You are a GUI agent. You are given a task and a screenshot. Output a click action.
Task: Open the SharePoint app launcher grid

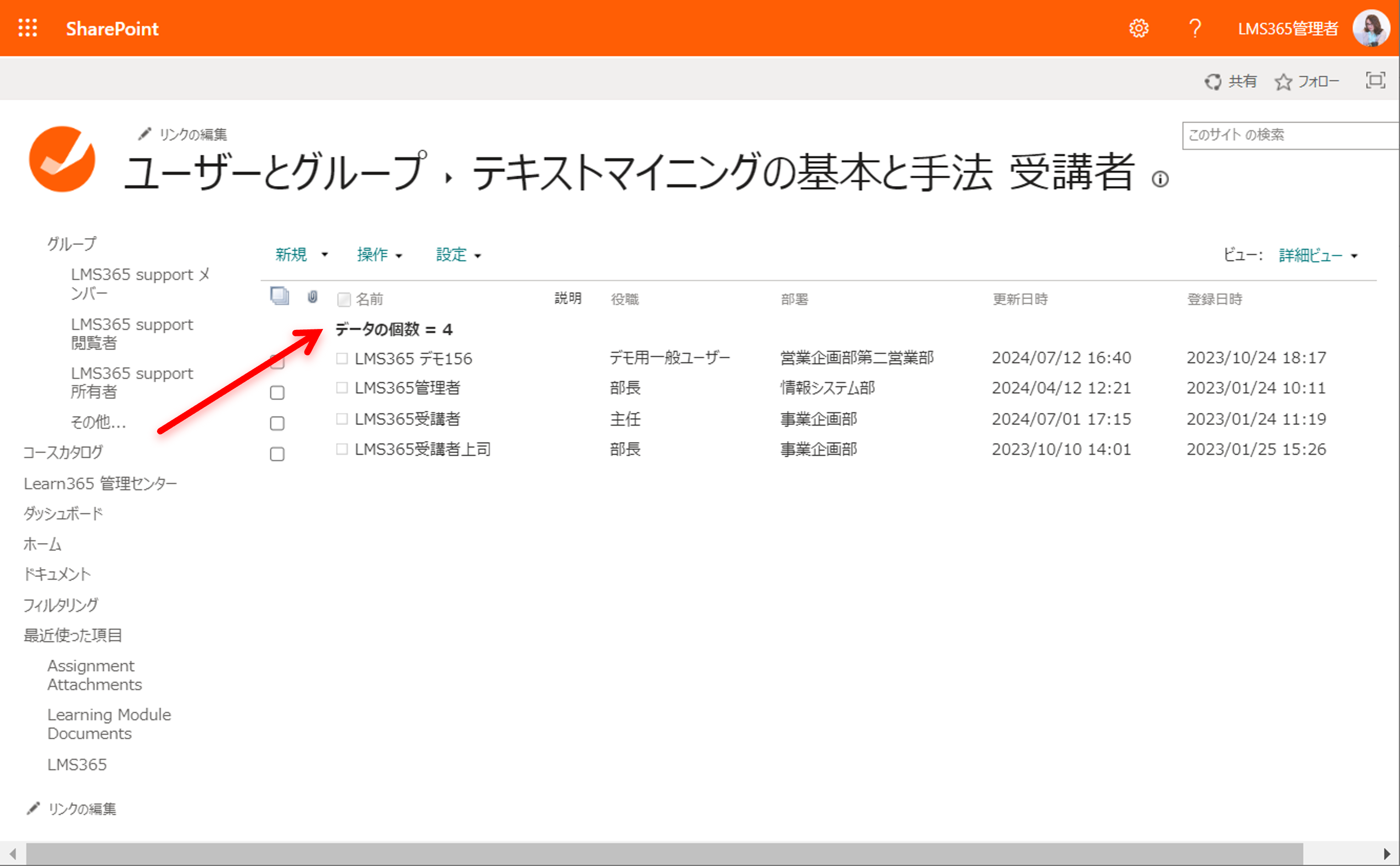pos(28,28)
